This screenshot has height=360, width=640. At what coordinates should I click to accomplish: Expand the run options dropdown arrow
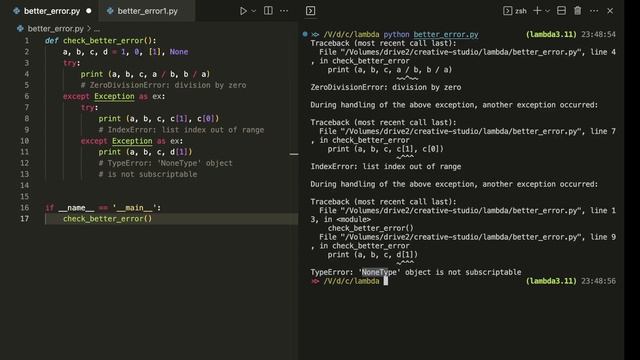tap(253, 11)
